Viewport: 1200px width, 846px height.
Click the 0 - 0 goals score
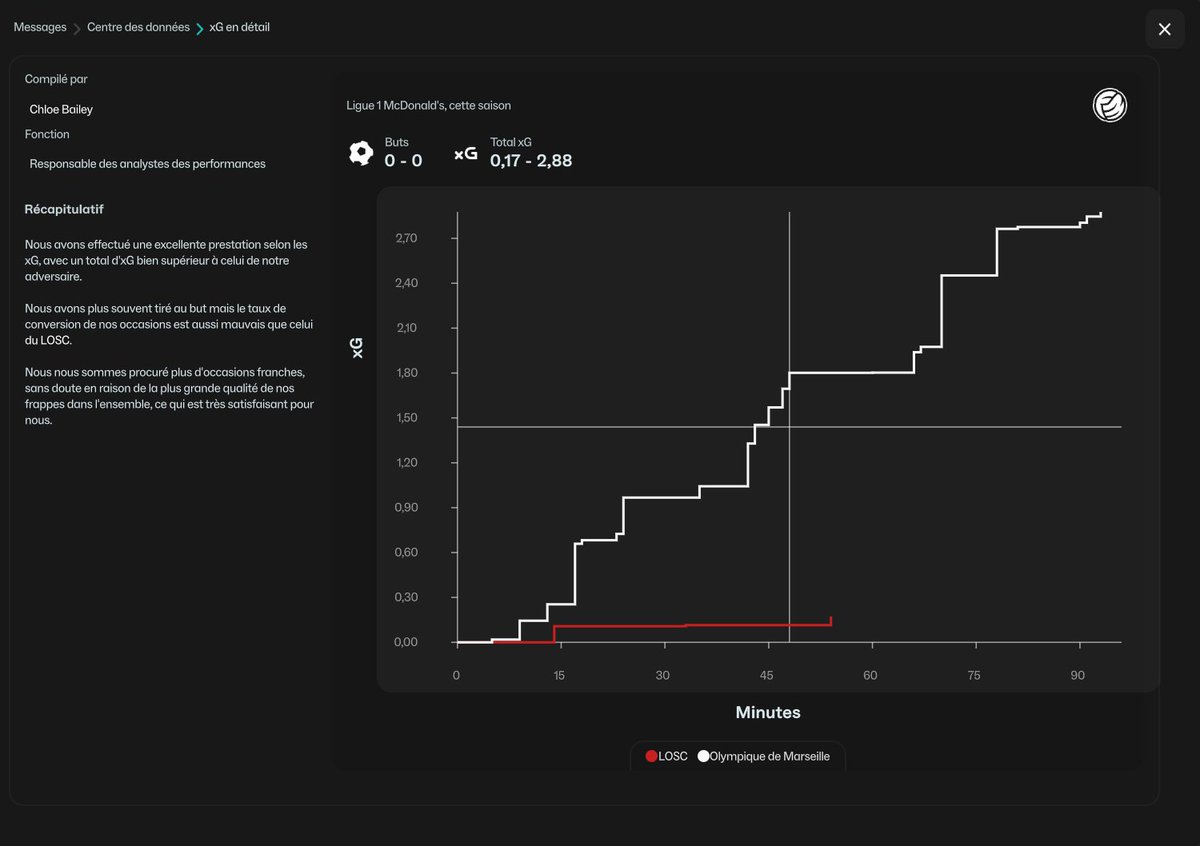tap(403, 160)
